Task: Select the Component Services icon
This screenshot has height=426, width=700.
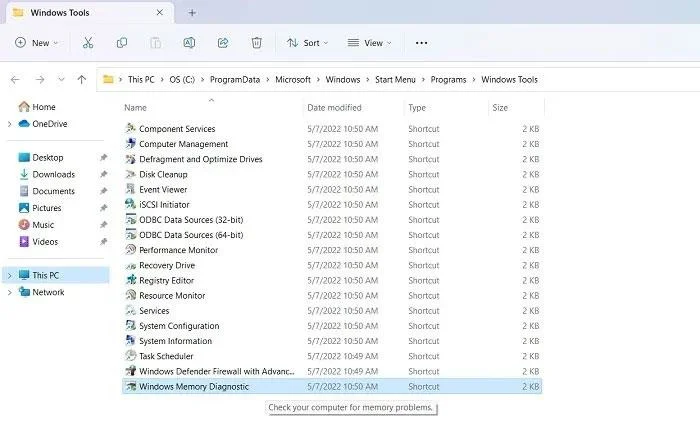Action: pos(130,129)
